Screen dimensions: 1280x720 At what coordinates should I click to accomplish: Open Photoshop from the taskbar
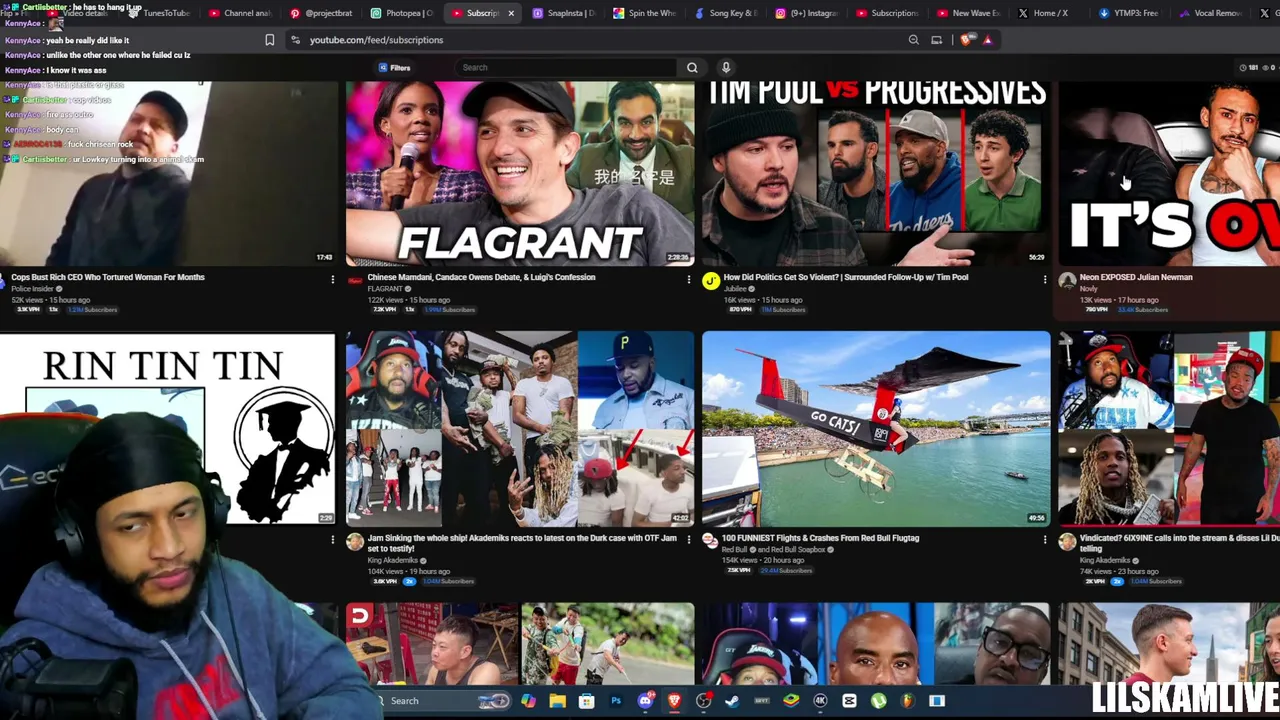[x=616, y=701]
